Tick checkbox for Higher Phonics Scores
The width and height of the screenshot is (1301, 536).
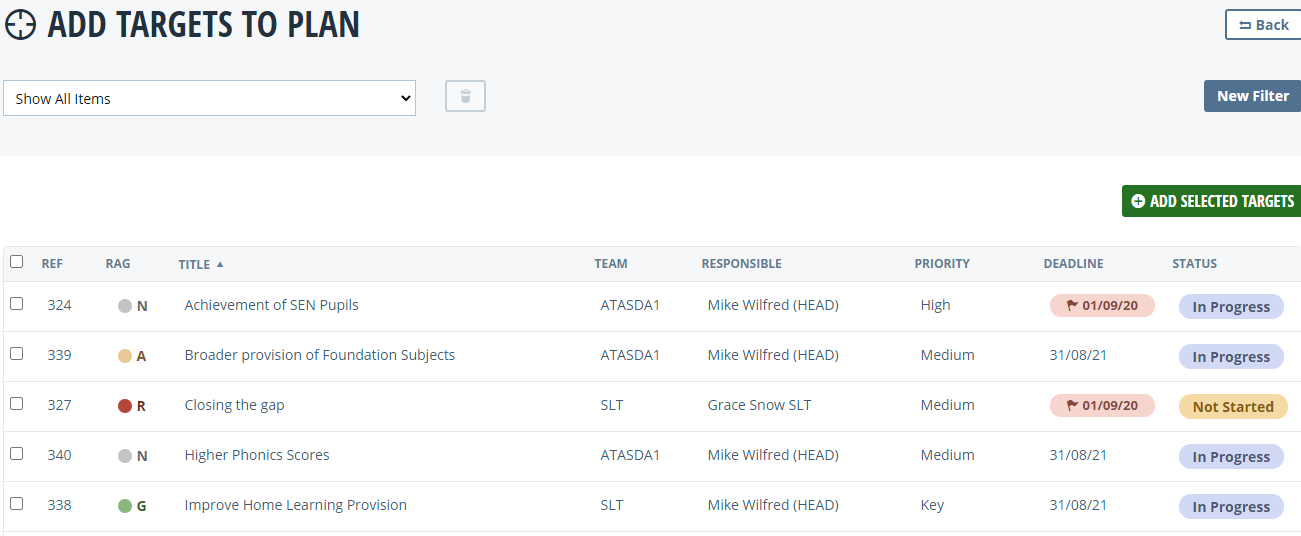coord(17,453)
